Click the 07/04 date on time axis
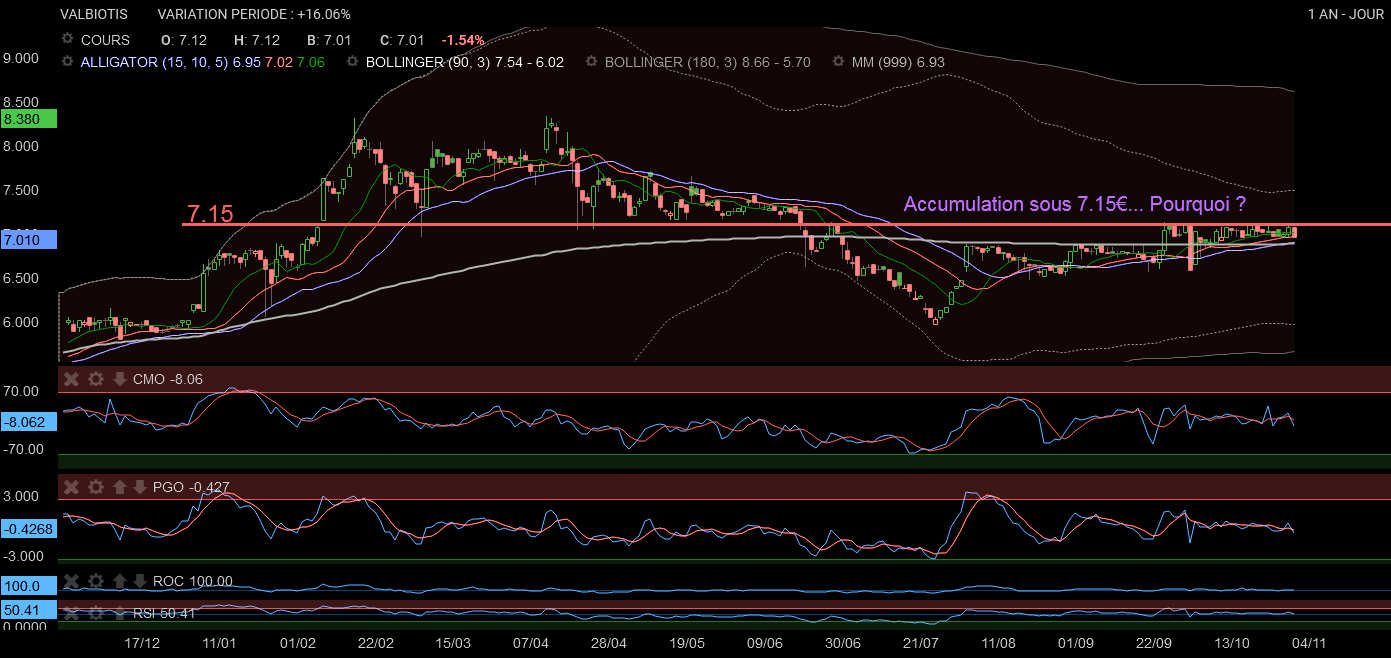The height and width of the screenshot is (658, 1391). [x=531, y=643]
